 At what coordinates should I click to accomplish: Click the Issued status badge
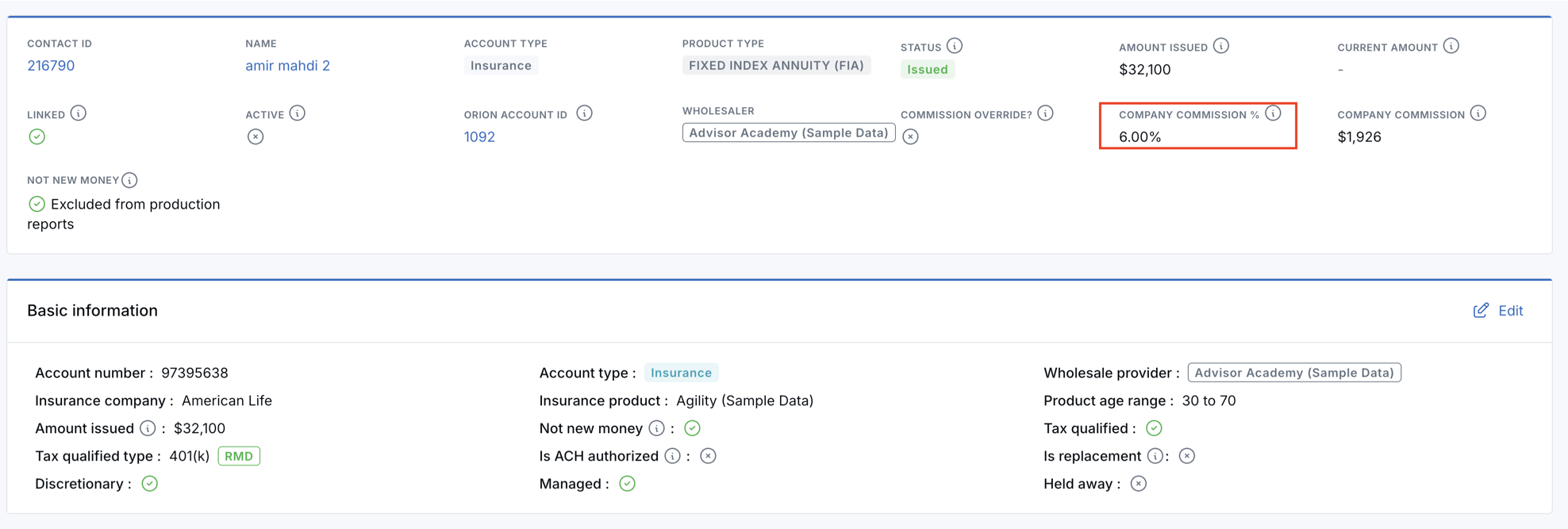click(x=927, y=70)
